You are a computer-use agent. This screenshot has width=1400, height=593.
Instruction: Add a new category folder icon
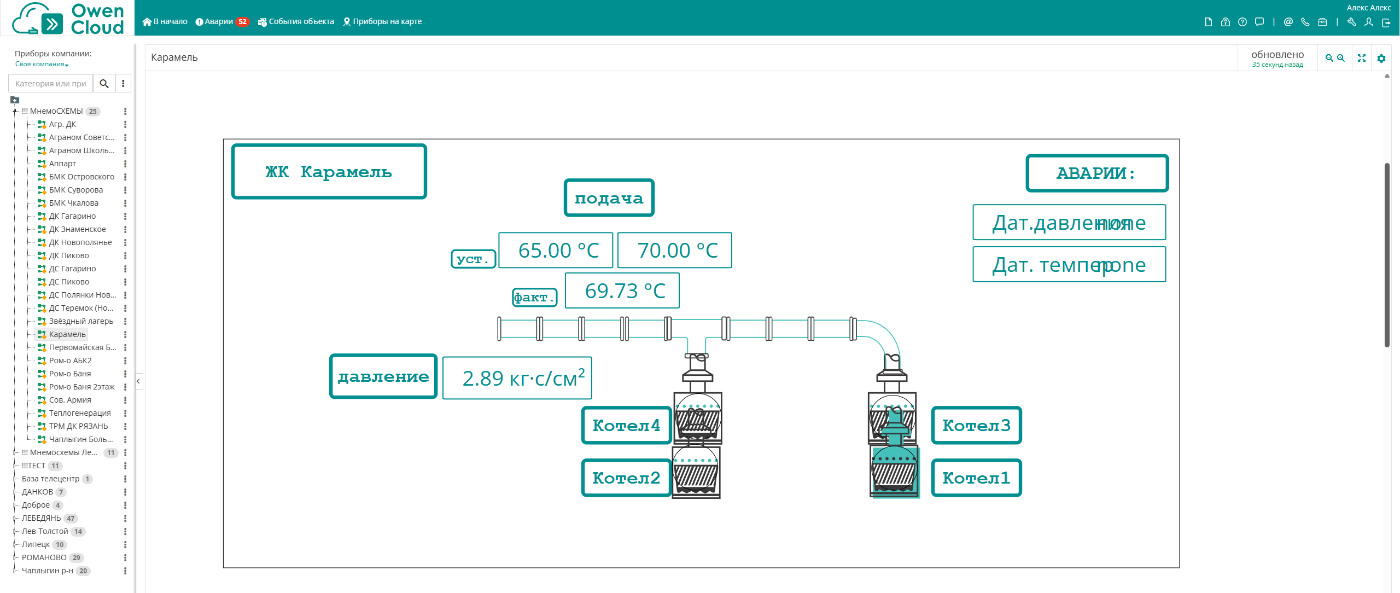[x=14, y=99]
